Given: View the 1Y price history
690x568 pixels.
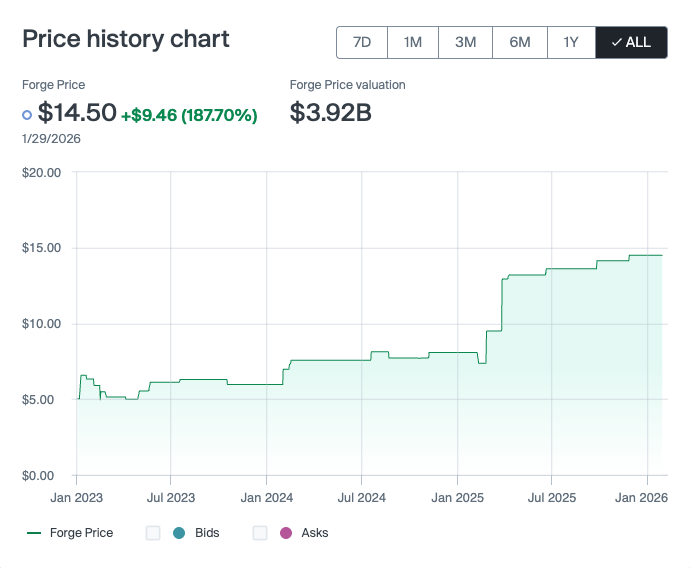Looking at the screenshot, I should tap(571, 42).
